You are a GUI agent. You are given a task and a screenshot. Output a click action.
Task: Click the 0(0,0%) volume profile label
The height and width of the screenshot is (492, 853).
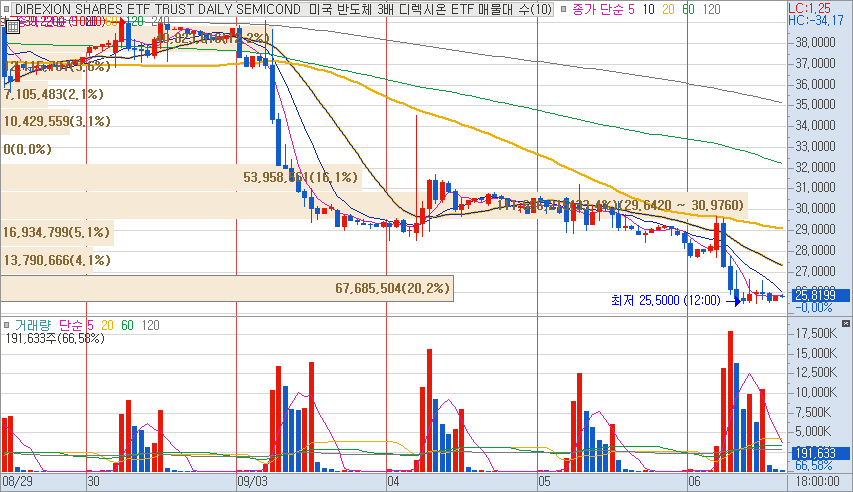pos(27,149)
